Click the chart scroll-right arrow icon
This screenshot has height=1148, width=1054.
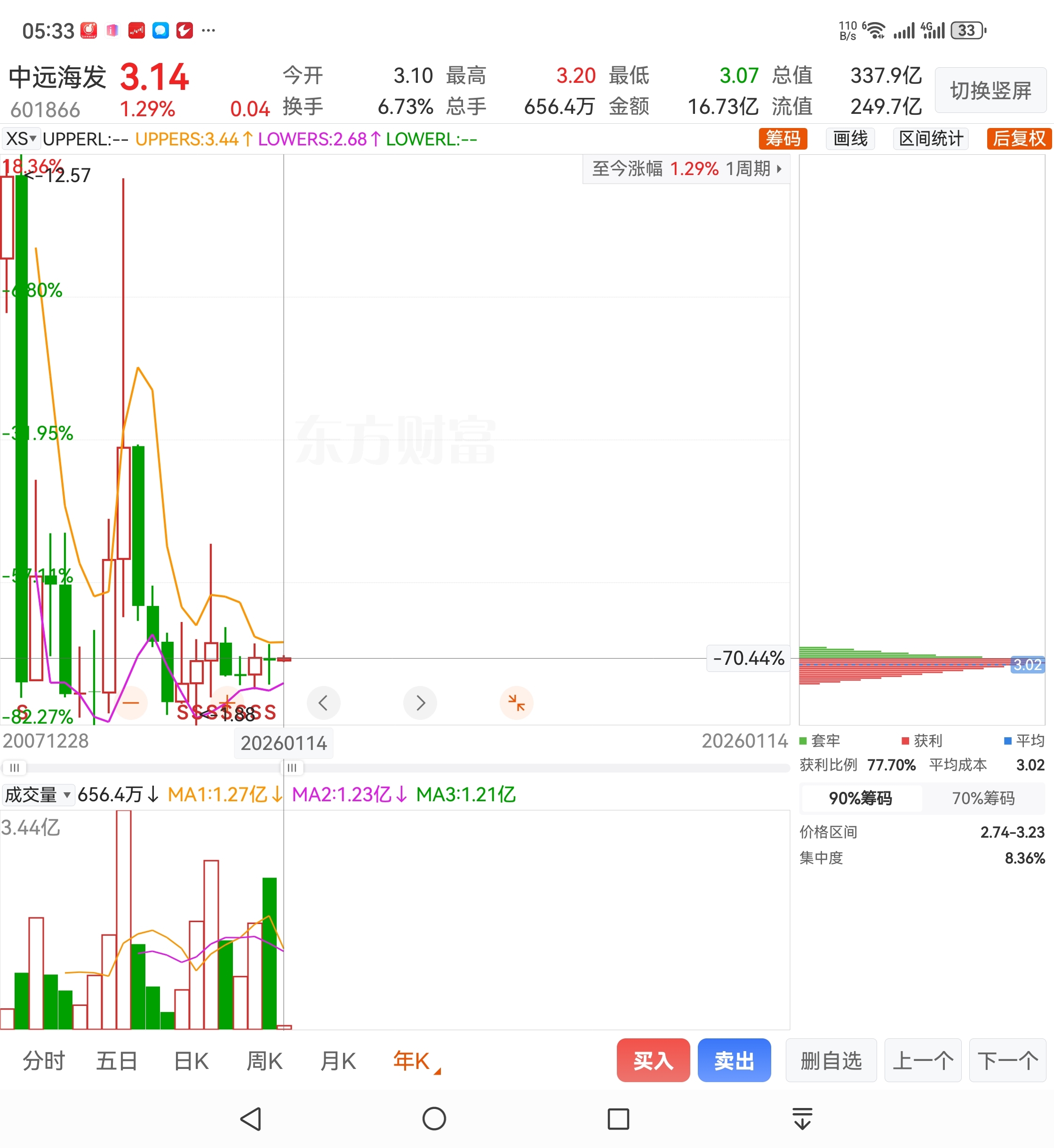(x=420, y=702)
